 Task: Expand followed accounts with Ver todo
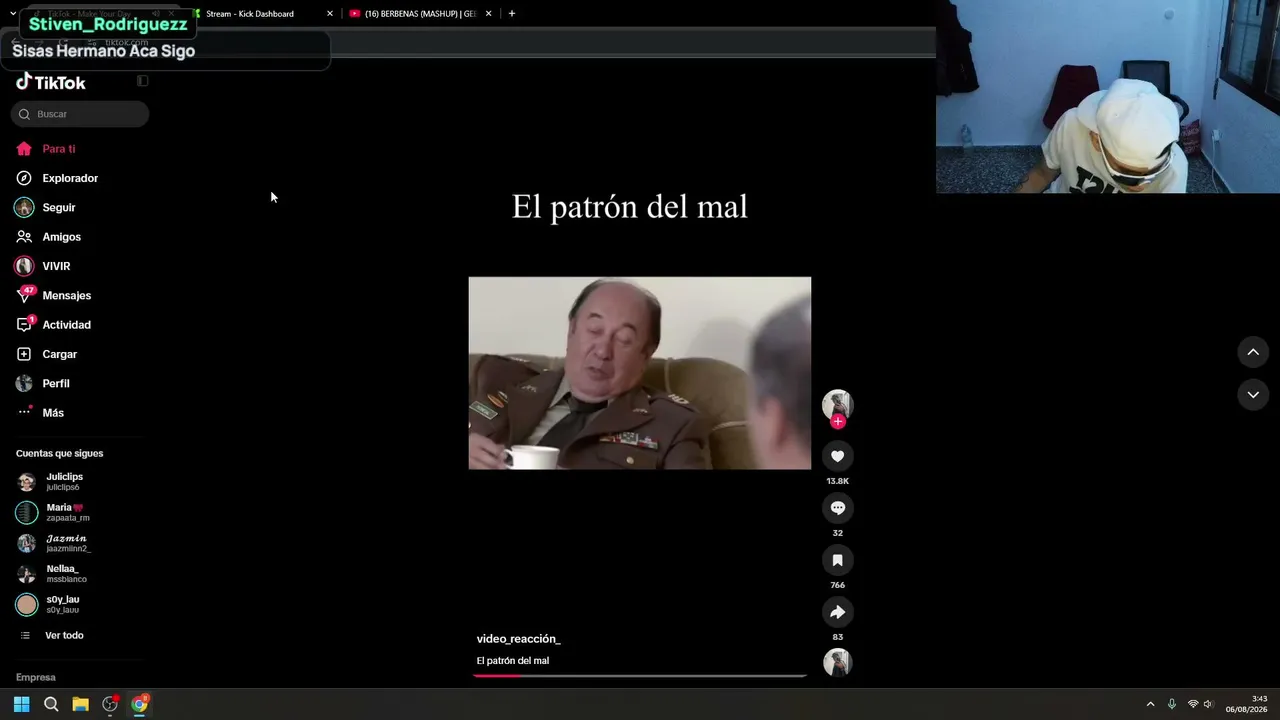pyautogui.click(x=64, y=636)
